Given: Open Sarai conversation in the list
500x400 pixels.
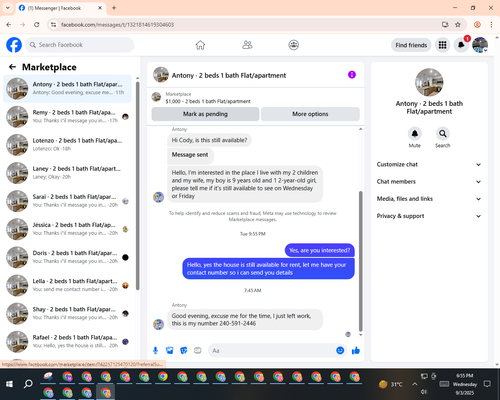Looking at the screenshot, I should (x=67, y=201).
